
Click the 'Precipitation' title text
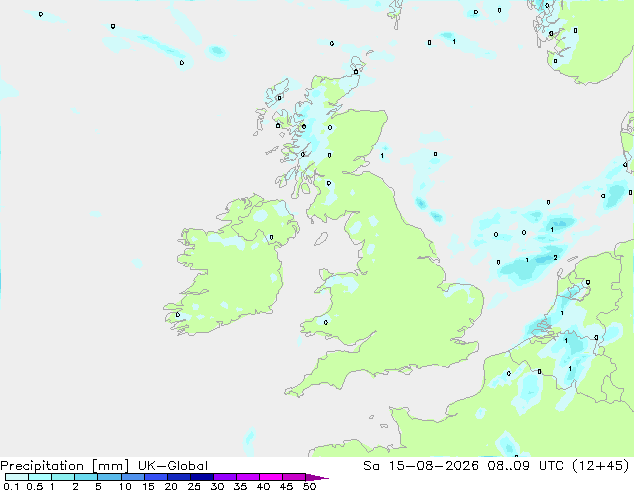(x=42, y=466)
